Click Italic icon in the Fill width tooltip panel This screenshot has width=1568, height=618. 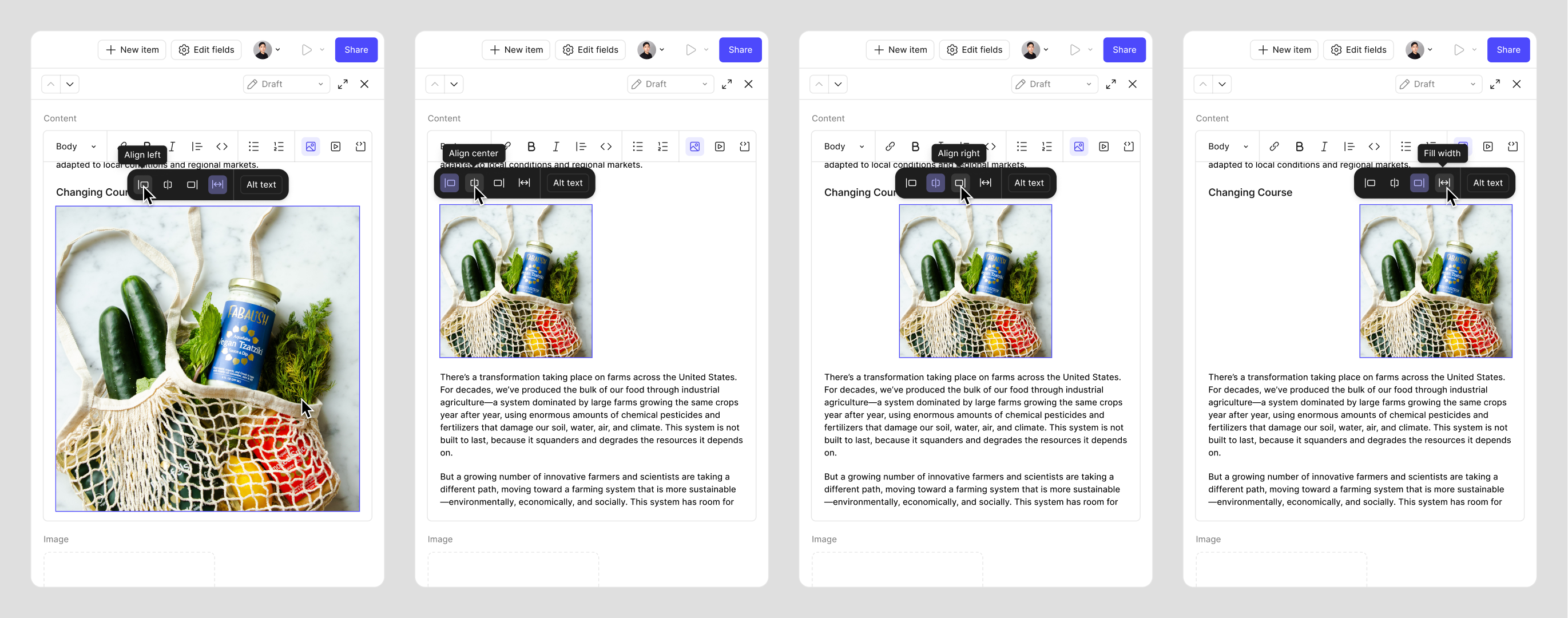1324,146
